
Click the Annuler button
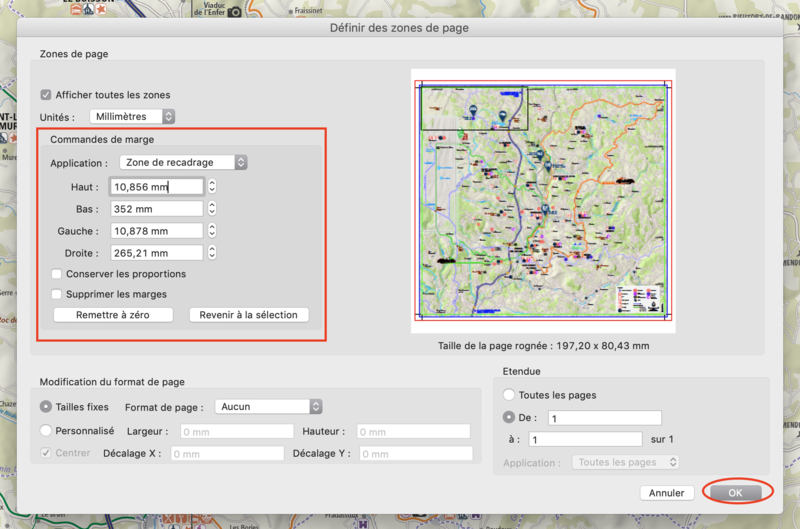(666, 493)
